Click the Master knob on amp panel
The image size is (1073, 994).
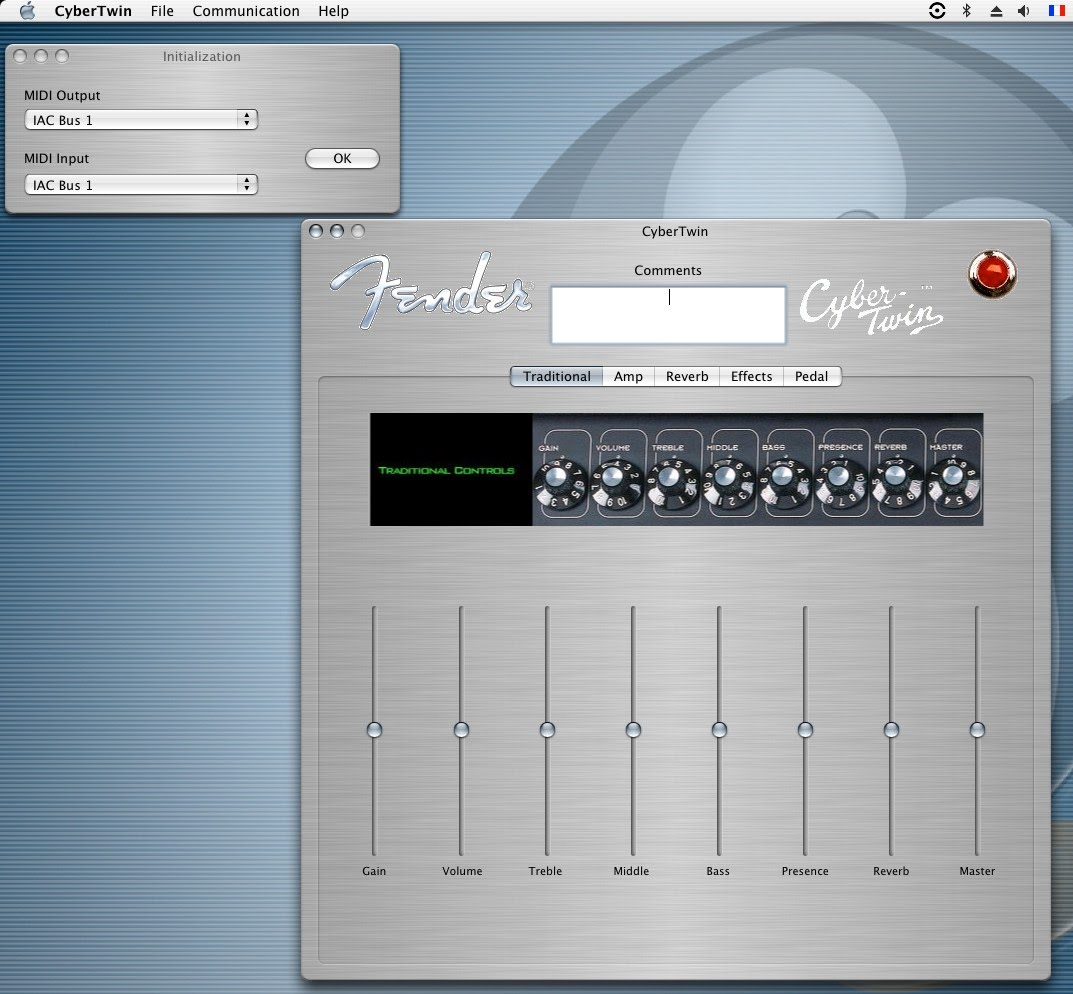(954, 485)
